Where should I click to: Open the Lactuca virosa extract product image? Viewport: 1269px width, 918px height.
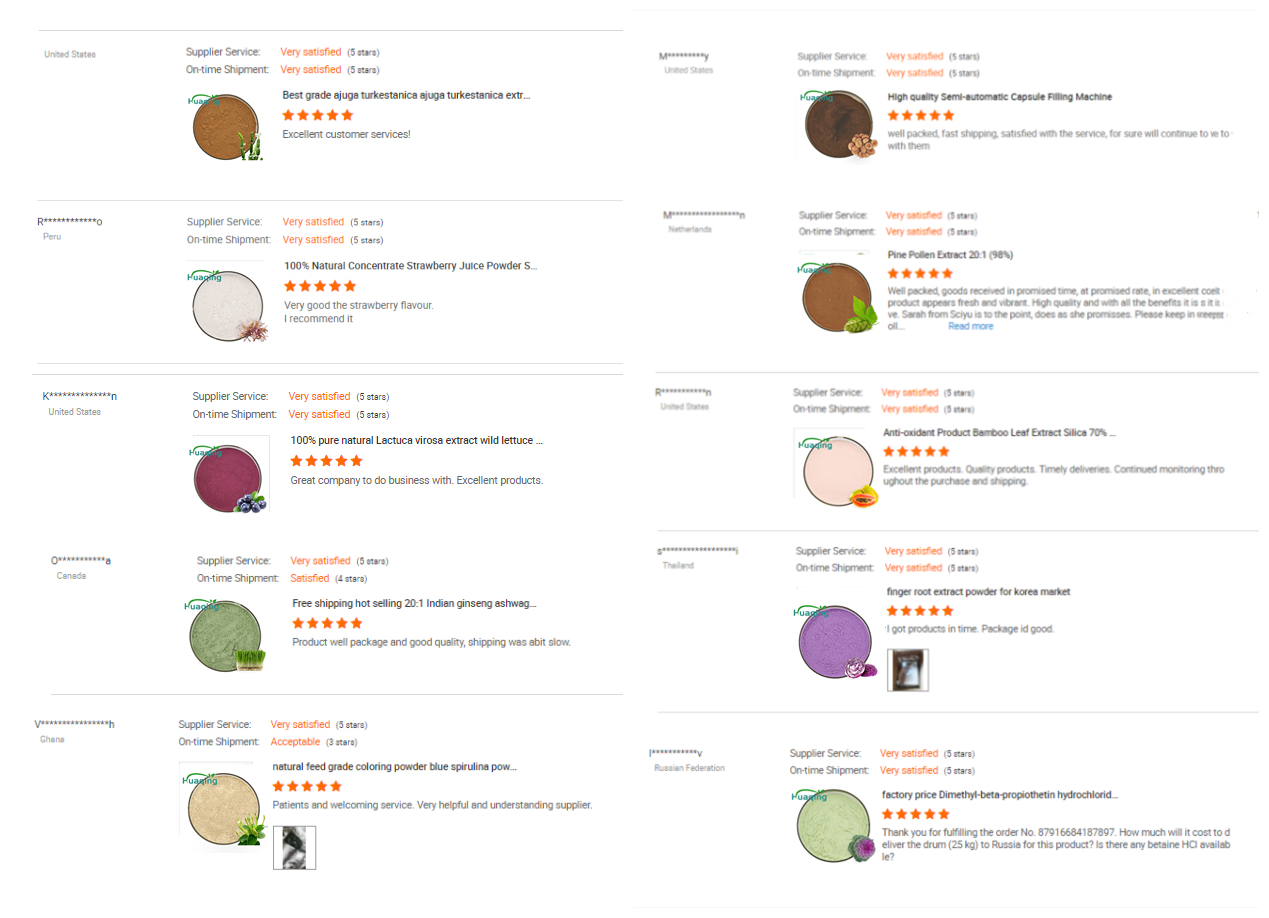pyautogui.click(x=229, y=475)
